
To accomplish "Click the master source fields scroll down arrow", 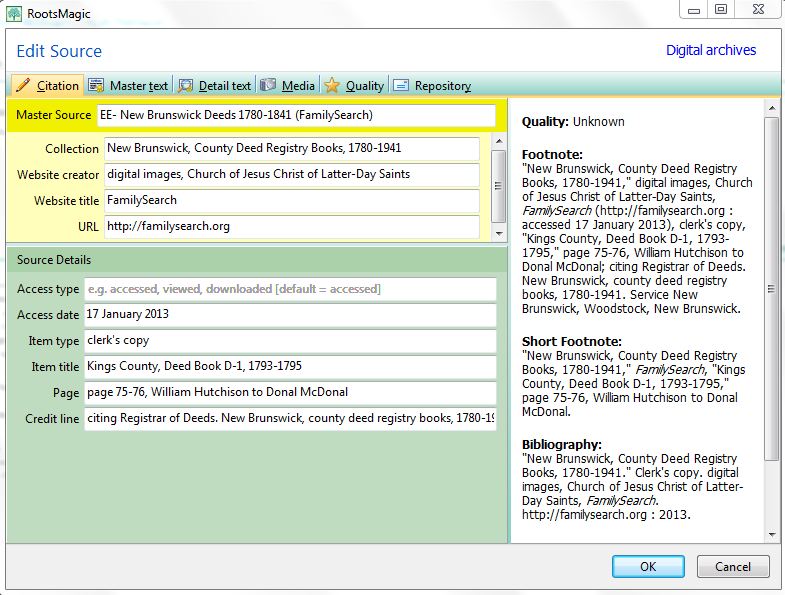I will [499, 233].
